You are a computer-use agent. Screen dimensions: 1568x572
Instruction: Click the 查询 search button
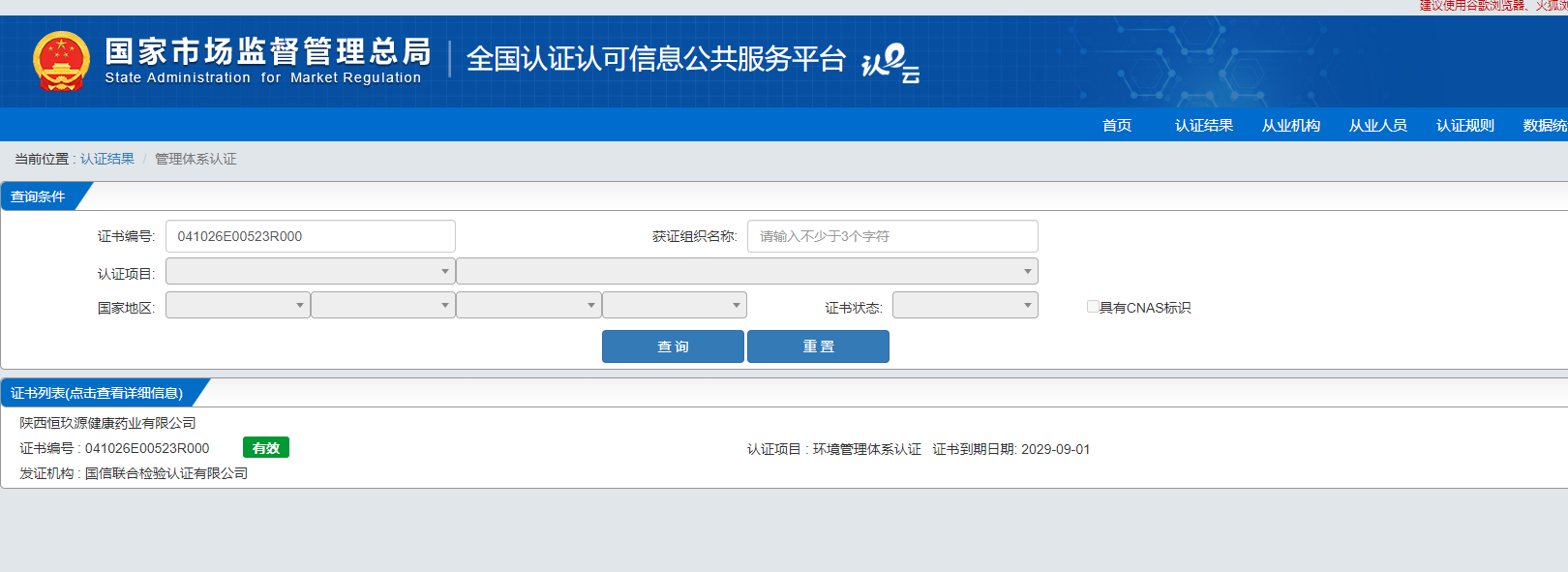673,346
